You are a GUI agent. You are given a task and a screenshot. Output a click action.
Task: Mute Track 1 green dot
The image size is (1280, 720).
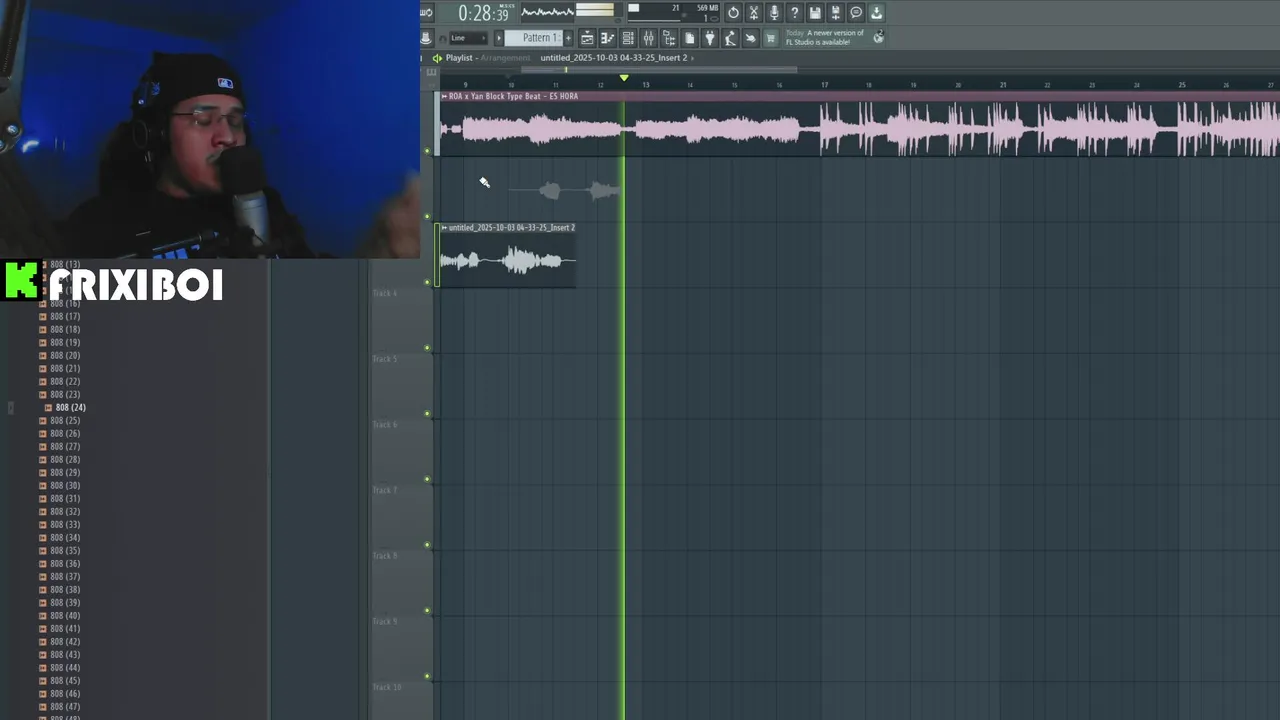pyautogui.click(x=428, y=151)
